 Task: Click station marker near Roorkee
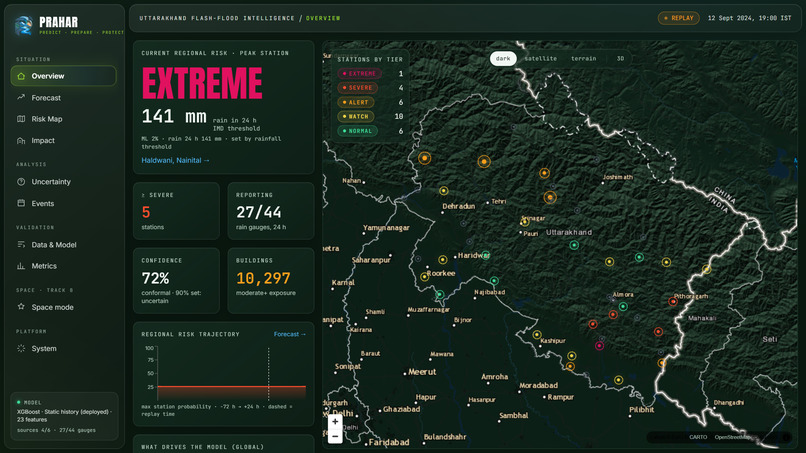[425, 277]
